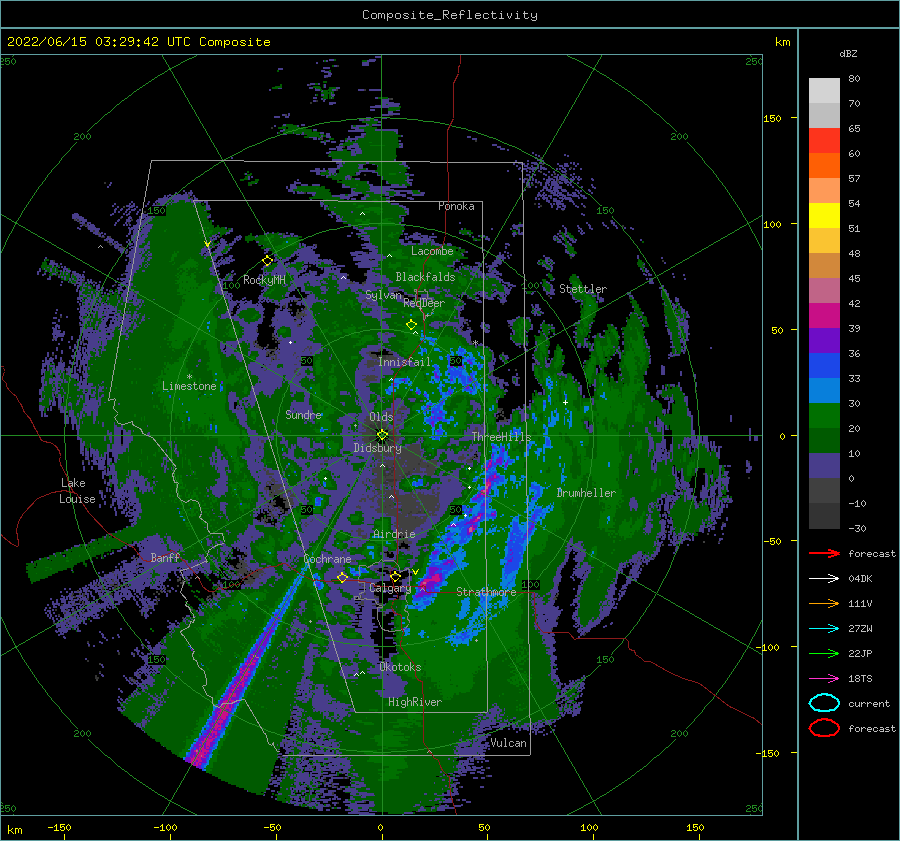Select the blue 36-33 dBZ swatch

[x=824, y=366]
